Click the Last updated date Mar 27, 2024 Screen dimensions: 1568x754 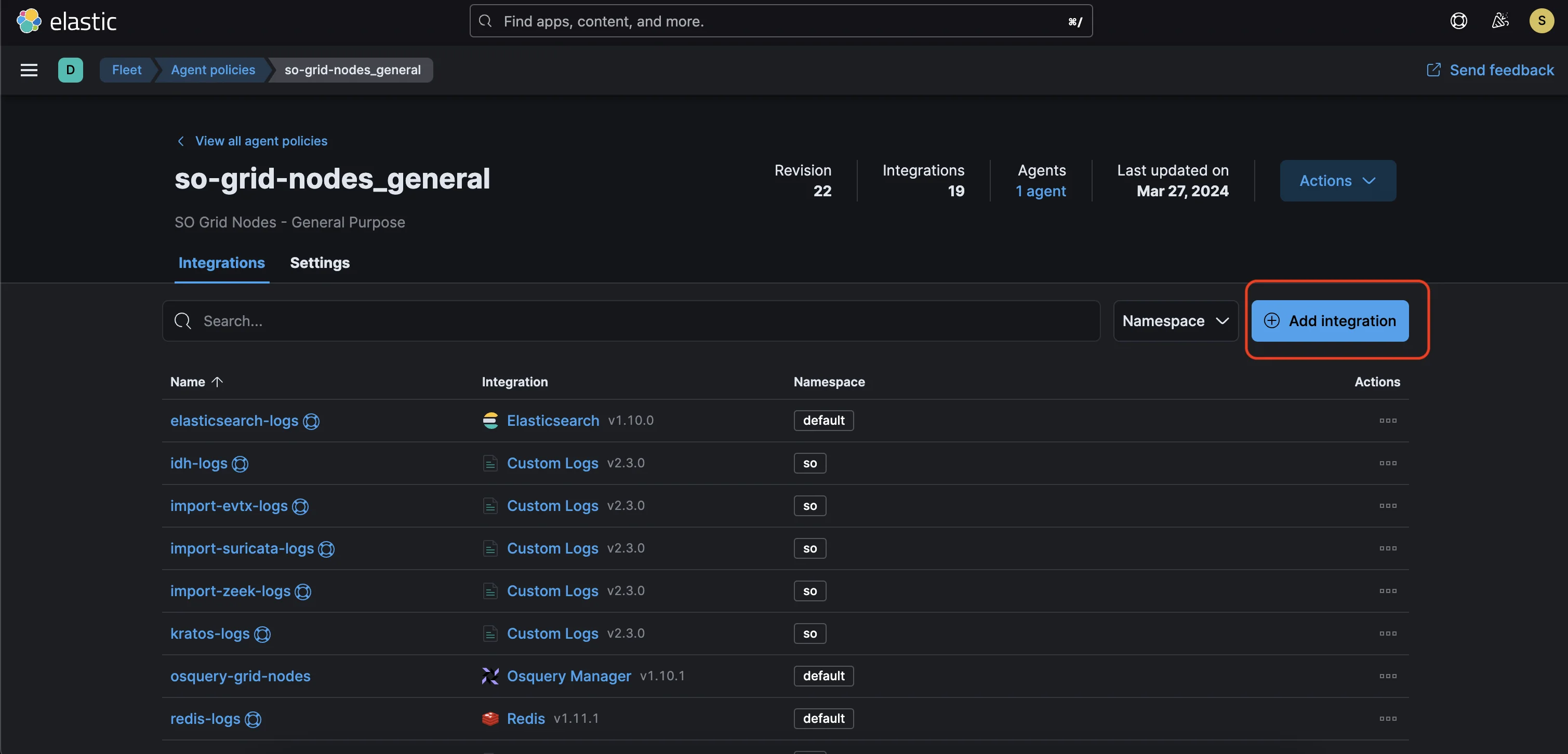coord(1182,191)
